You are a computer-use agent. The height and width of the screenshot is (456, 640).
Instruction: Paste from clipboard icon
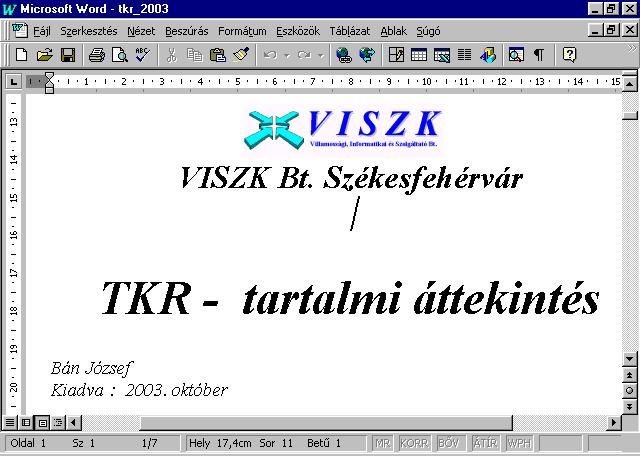pos(218,54)
